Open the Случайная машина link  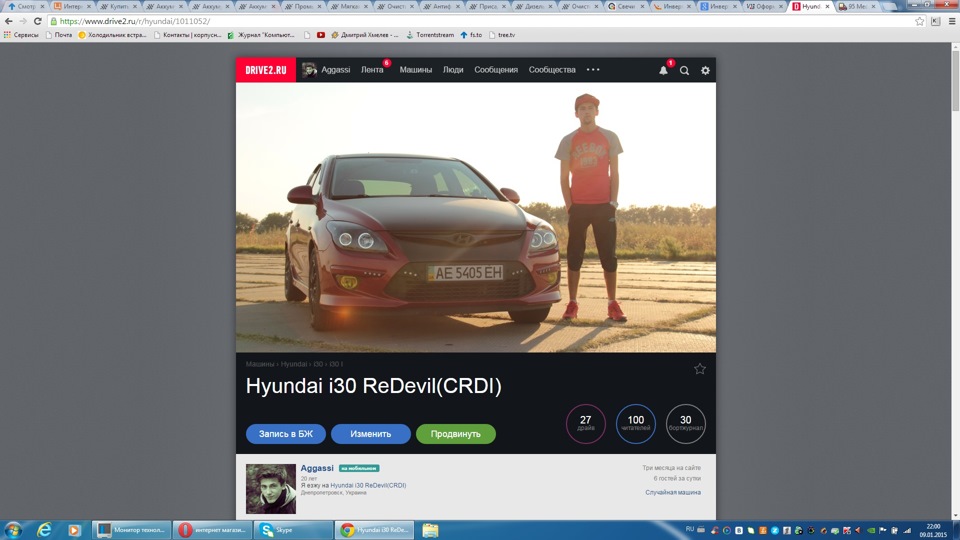click(673, 492)
